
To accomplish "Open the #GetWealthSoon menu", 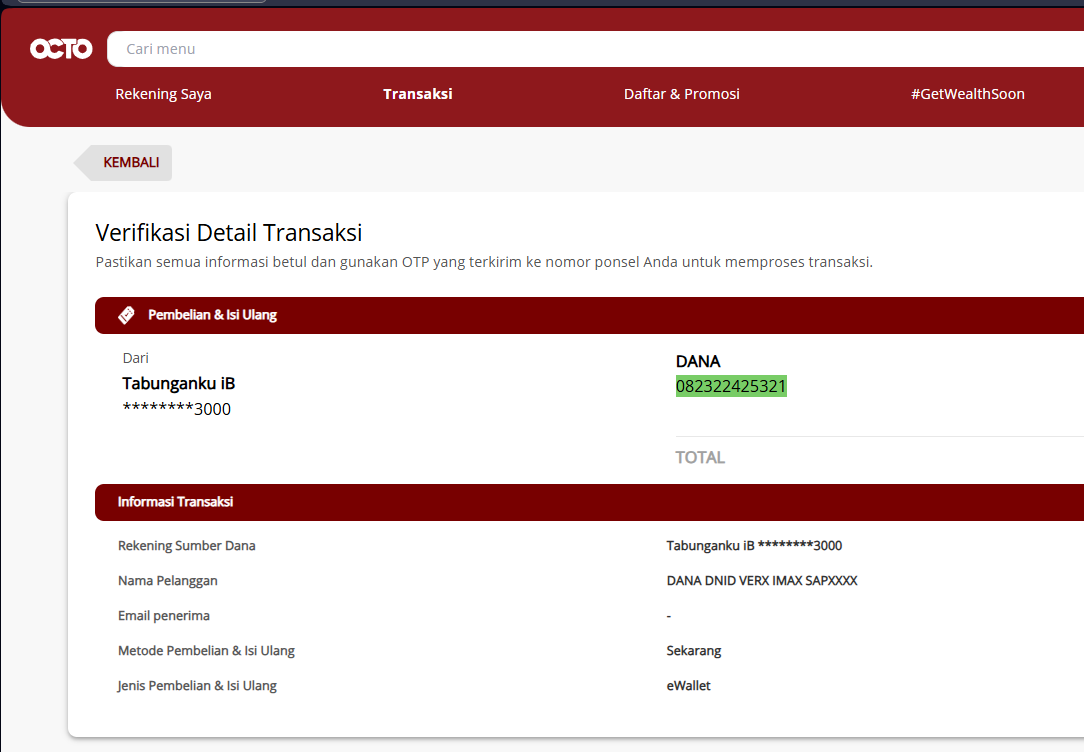I will tap(967, 94).
